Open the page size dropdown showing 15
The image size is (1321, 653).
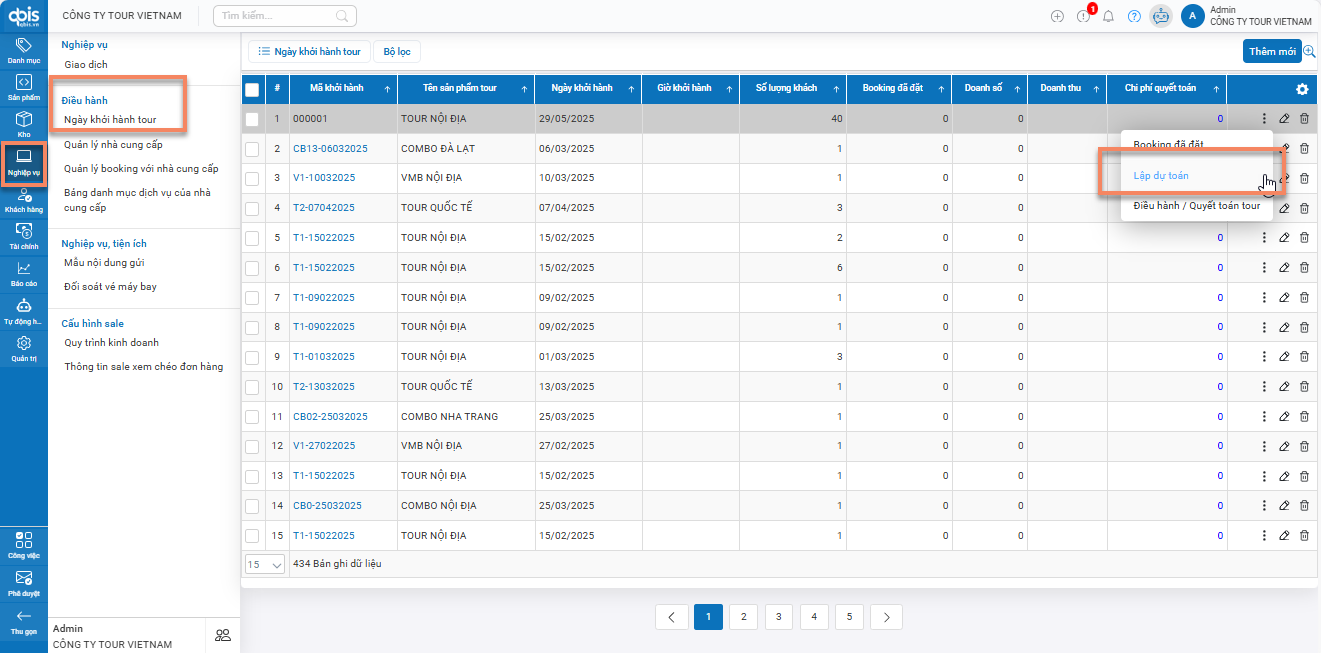[x=264, y=564]
